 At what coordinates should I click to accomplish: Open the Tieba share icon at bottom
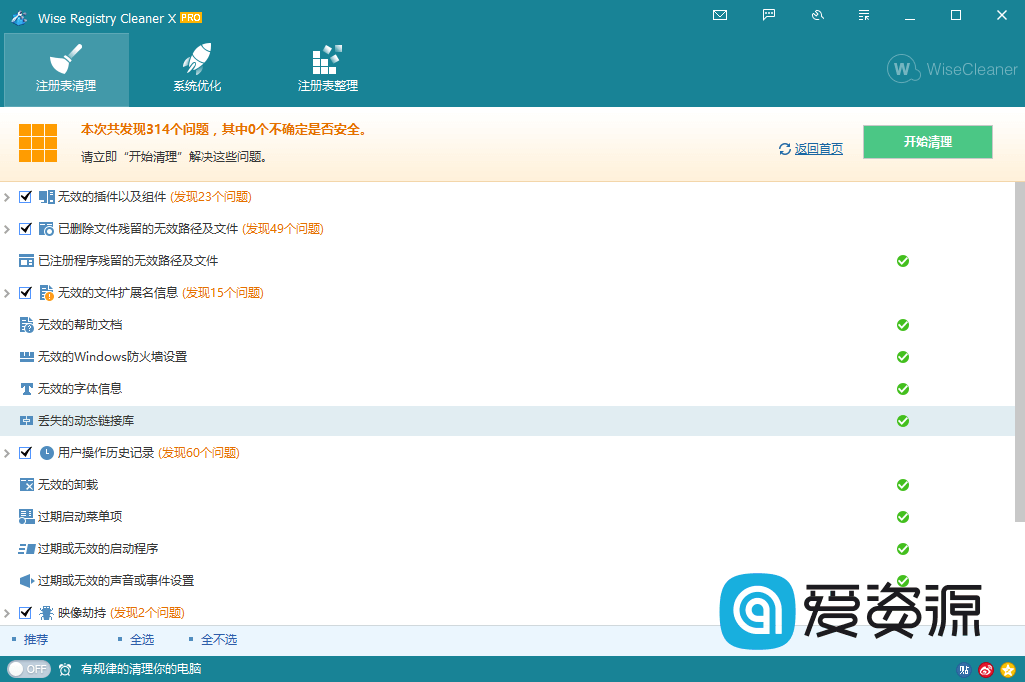pyautogui.click(x=965, y=669)
